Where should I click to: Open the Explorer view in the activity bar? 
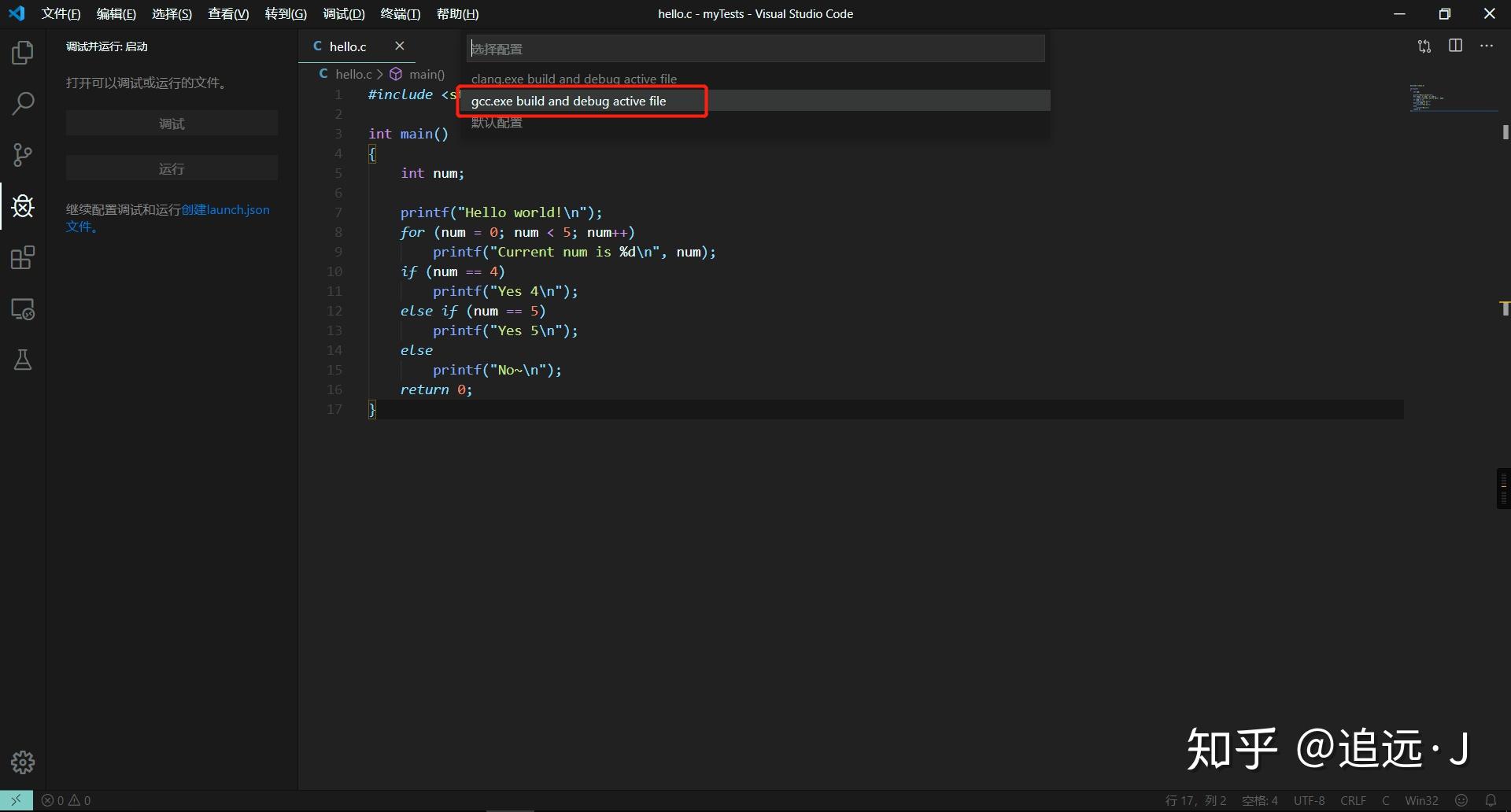[22, 52]
